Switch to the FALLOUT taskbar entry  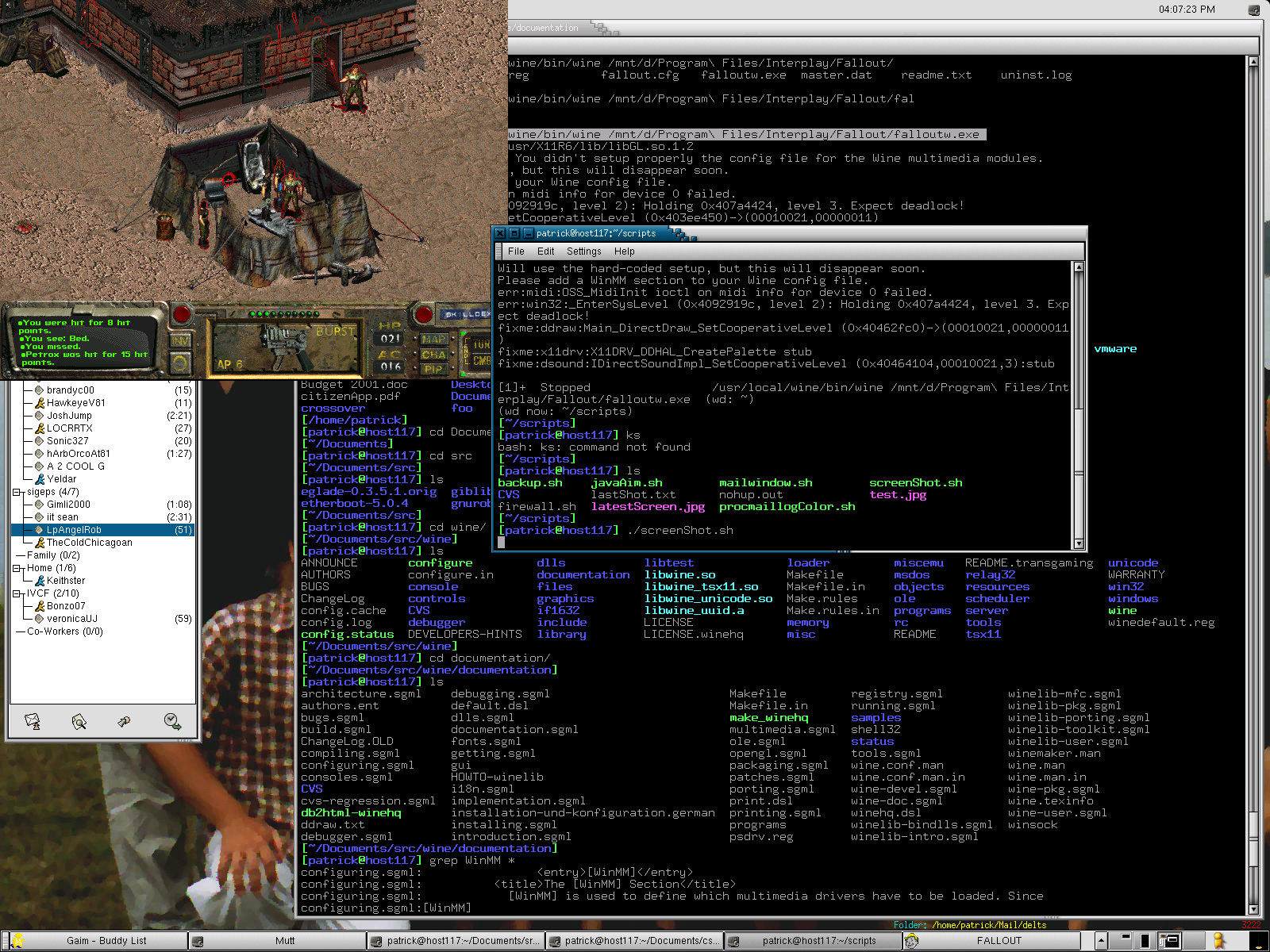(x=992, y=941)
